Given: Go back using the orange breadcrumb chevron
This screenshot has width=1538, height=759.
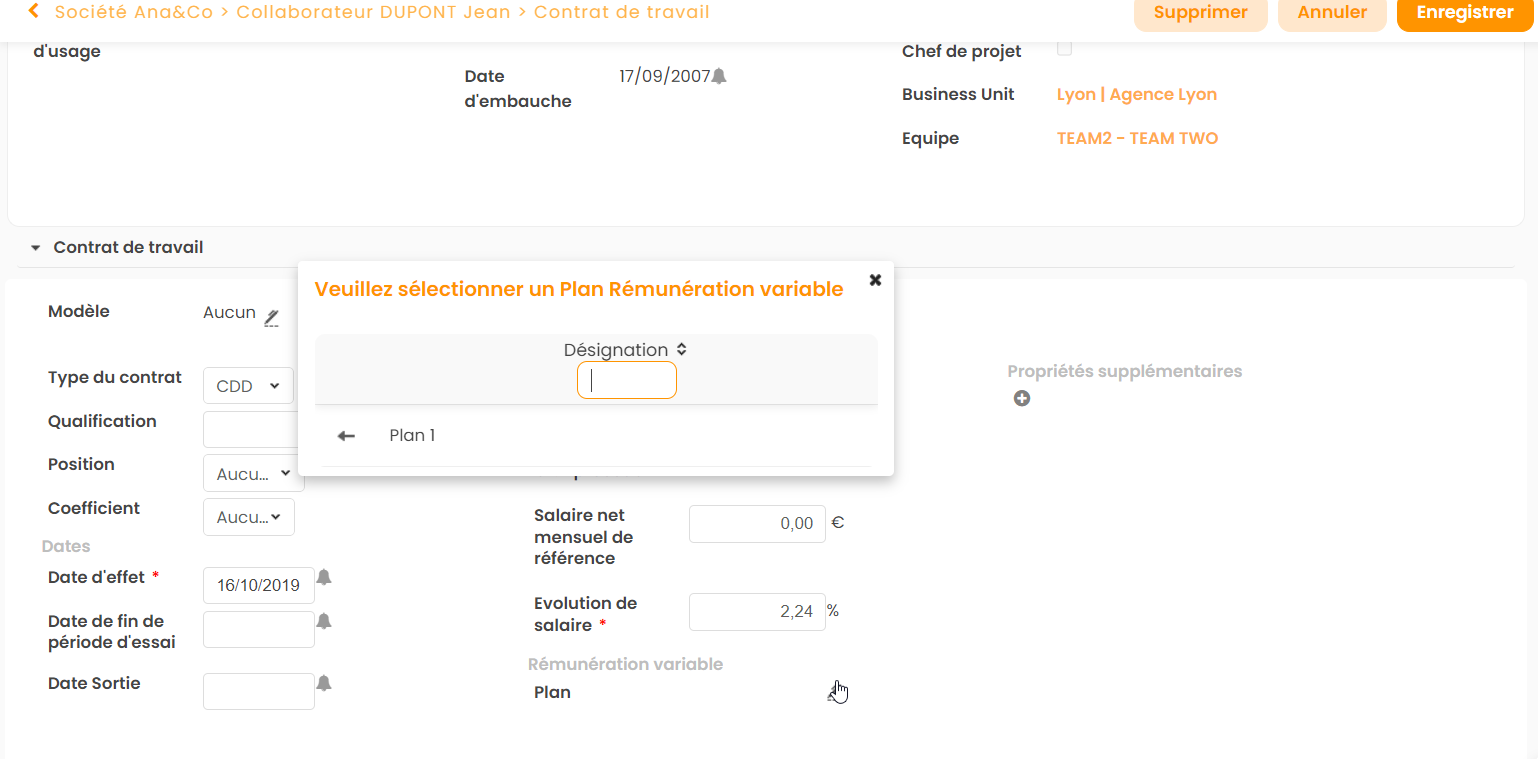Looking at the screenshot, I should pos(34,12).
